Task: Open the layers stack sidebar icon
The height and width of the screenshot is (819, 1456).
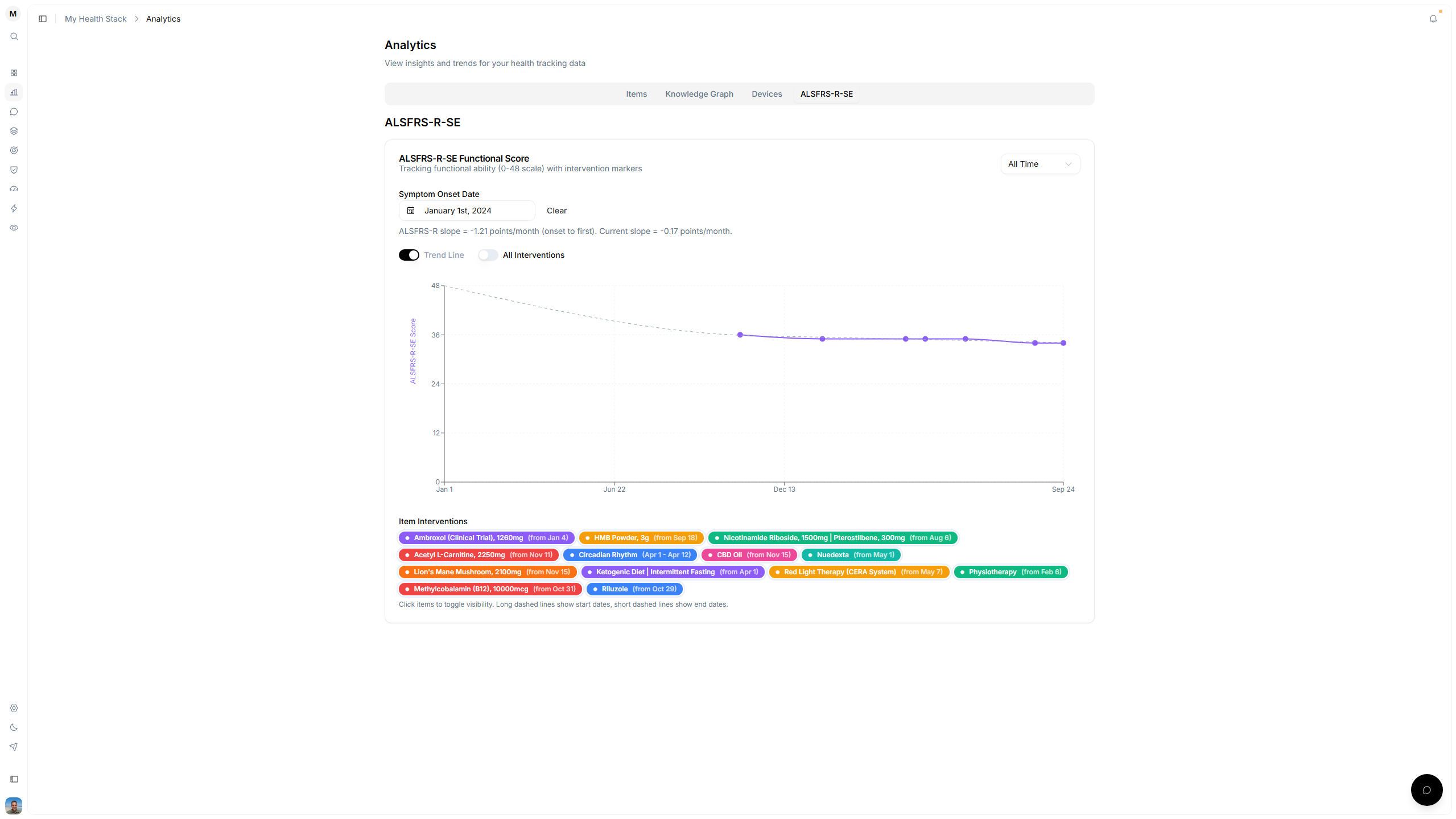Action: [x=14, y=131]
